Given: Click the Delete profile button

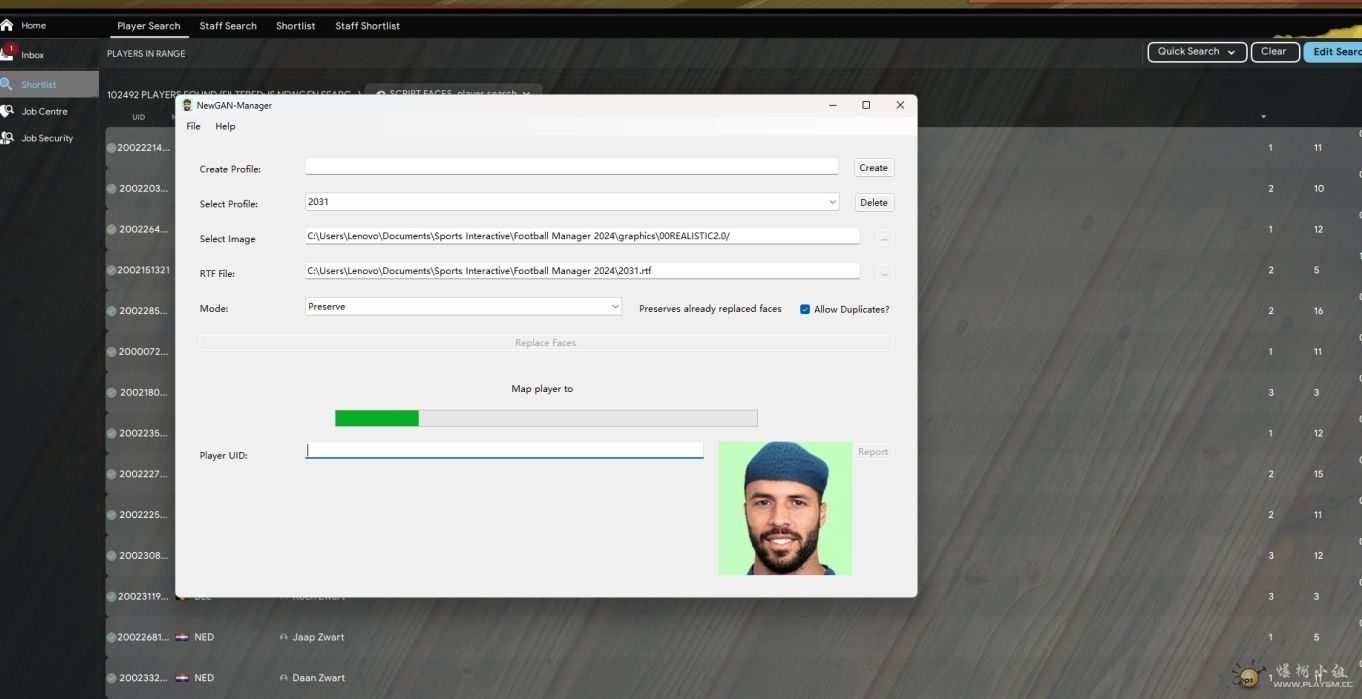Looking at the screenshot, I should tap(873, 202).
